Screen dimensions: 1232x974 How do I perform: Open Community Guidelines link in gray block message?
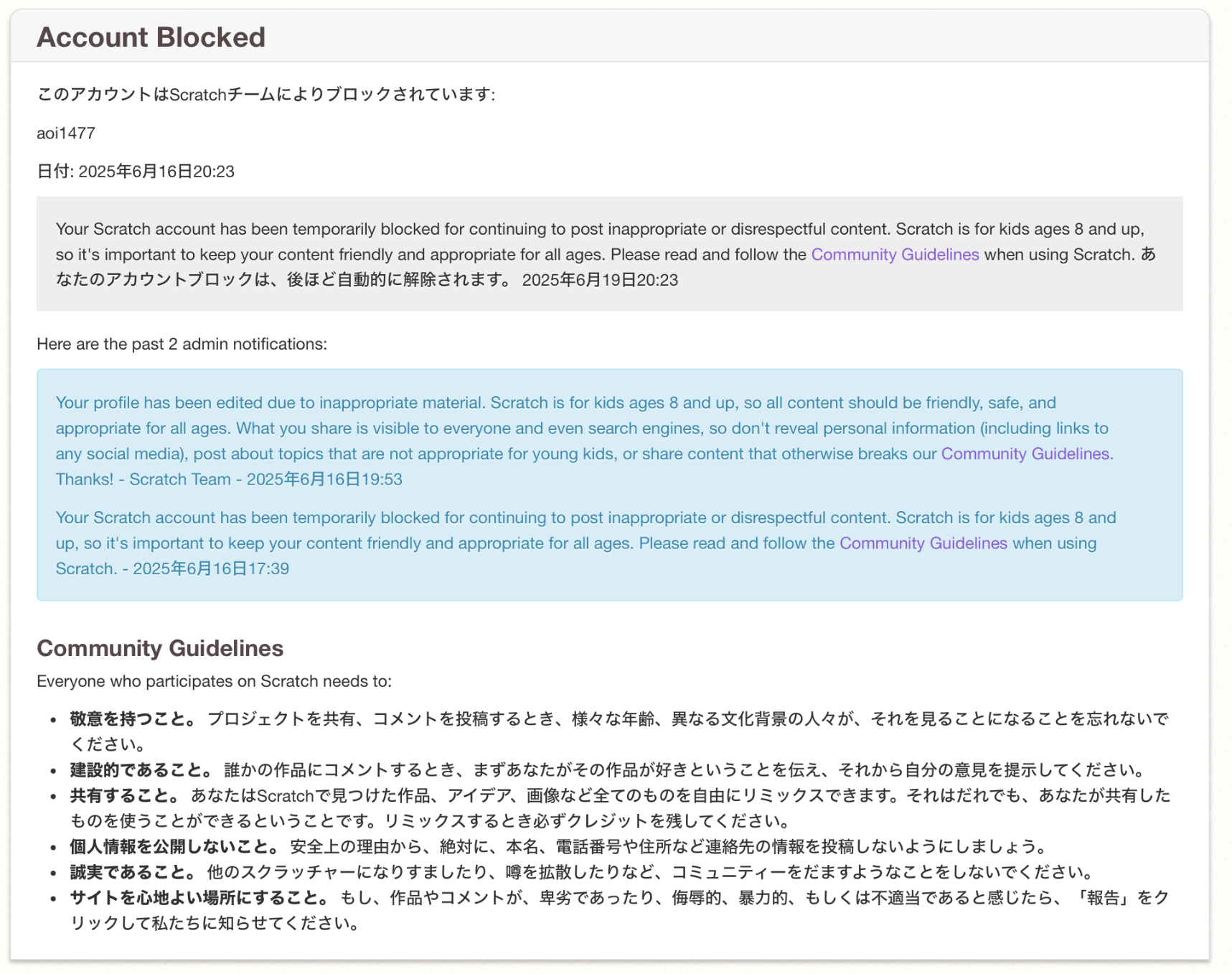(x=895, y=255)
